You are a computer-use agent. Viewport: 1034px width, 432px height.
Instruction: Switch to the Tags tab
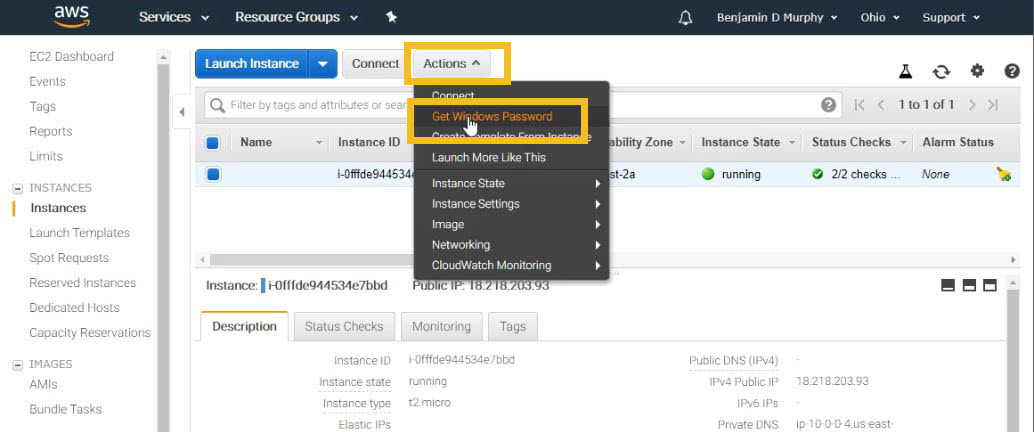click(512, 326)
